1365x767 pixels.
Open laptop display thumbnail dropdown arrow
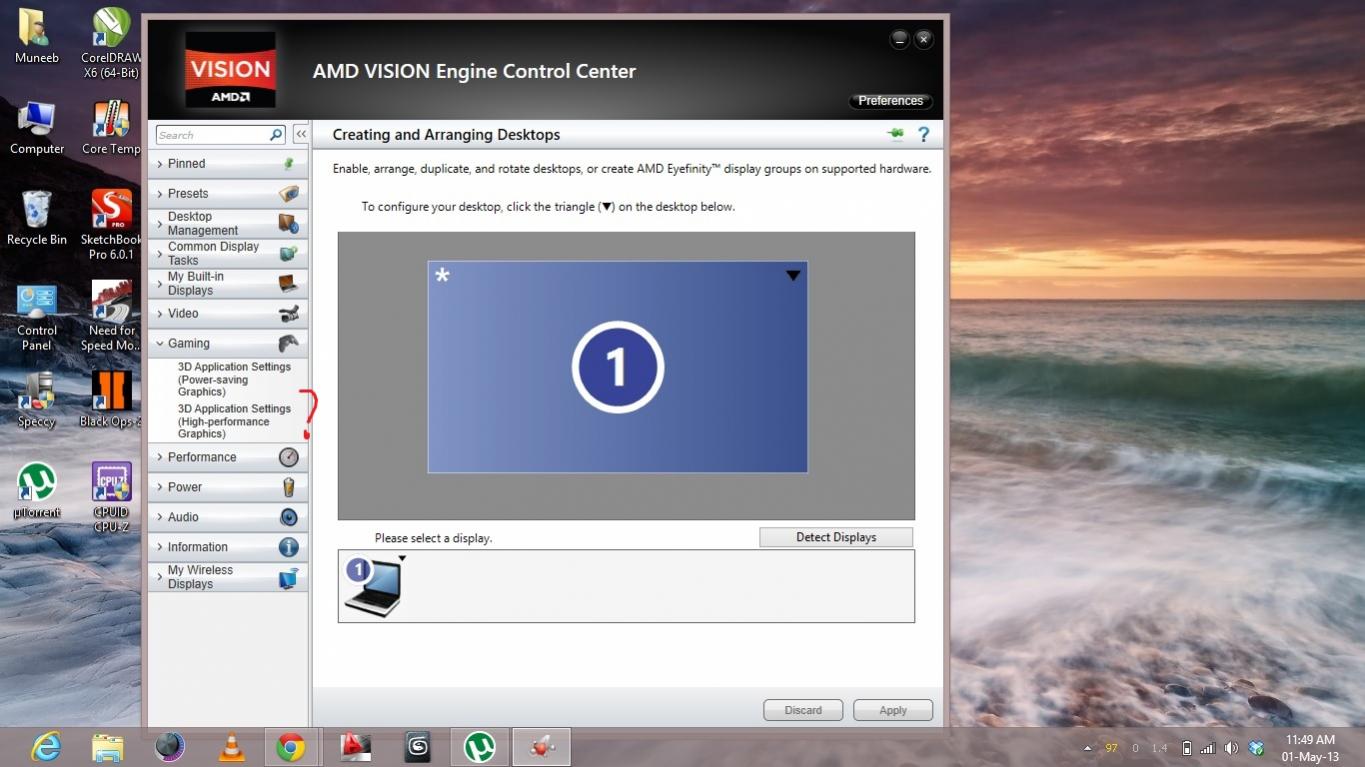click(402, 559)
